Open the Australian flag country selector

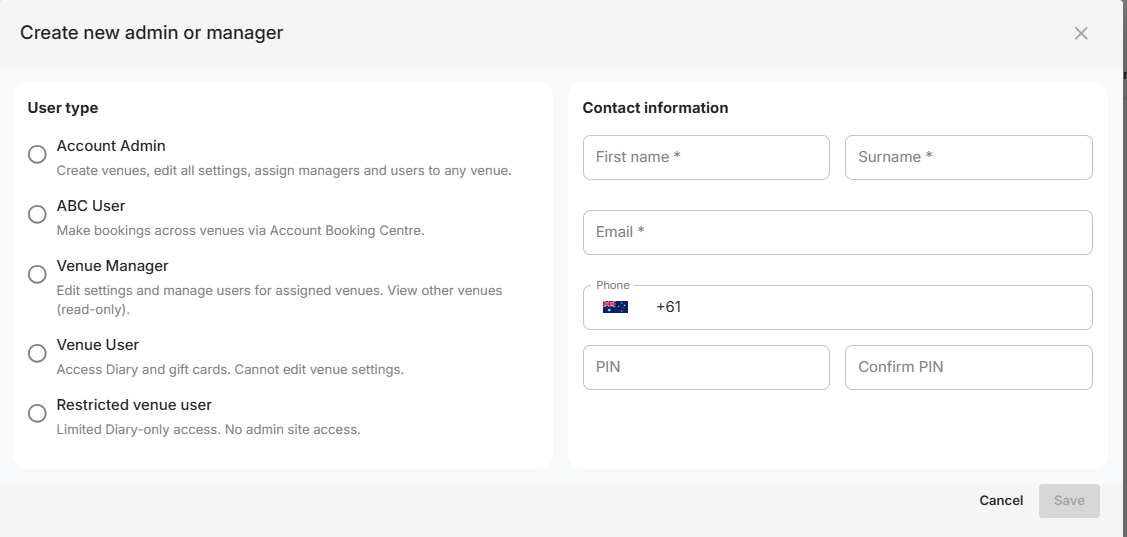click(615, 307)
